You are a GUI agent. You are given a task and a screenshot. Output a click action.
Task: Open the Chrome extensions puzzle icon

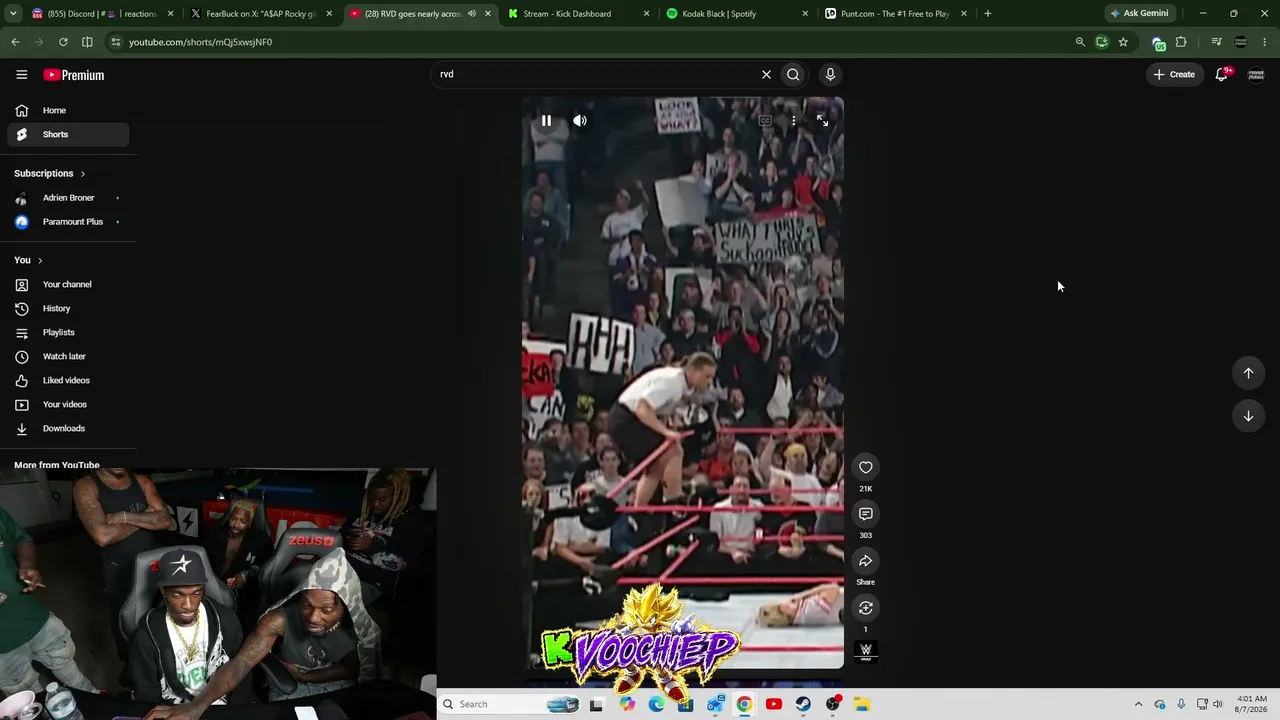[1181, 42]
